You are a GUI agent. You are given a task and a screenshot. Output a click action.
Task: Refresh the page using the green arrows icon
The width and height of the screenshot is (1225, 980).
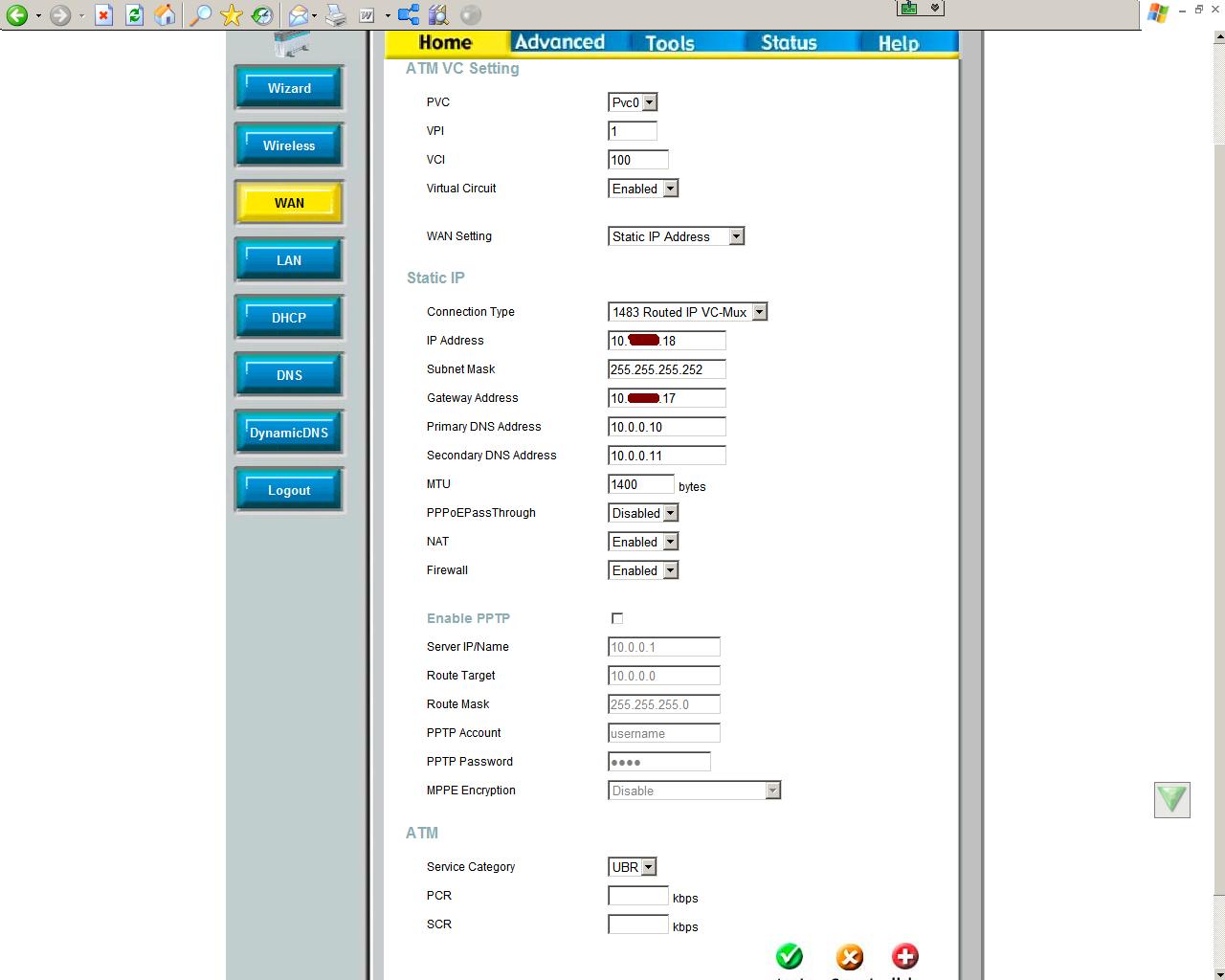tap(134, 15)
